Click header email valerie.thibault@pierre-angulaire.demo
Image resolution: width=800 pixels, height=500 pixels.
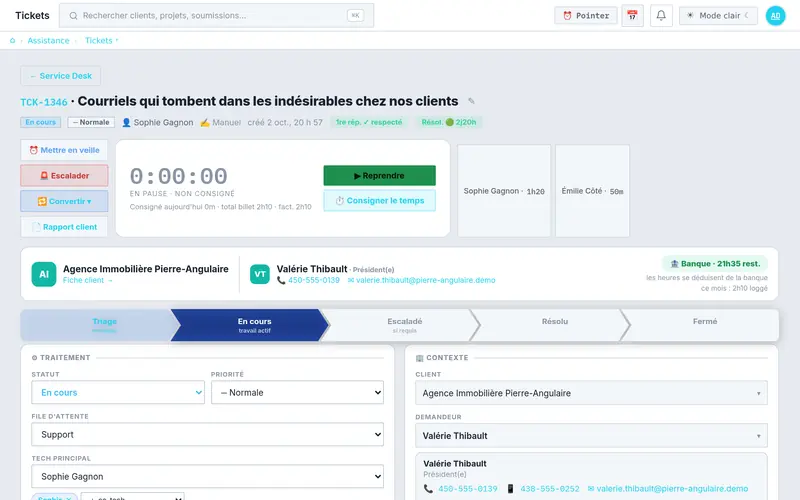(x=421, y=280)
